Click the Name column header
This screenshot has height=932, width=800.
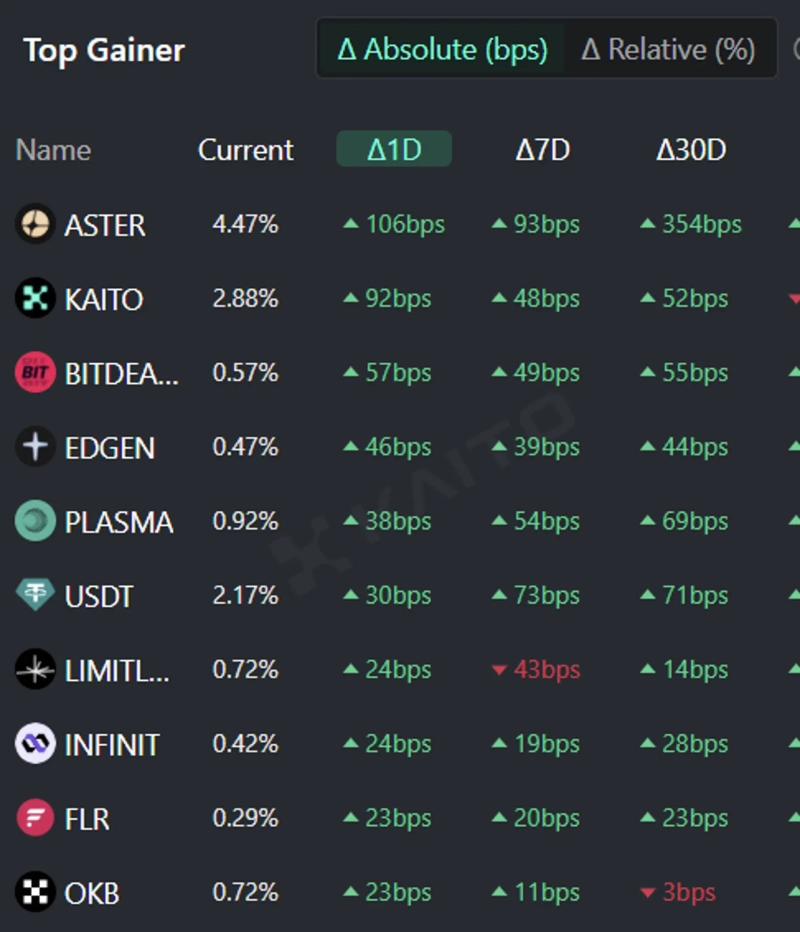(53, 150)
